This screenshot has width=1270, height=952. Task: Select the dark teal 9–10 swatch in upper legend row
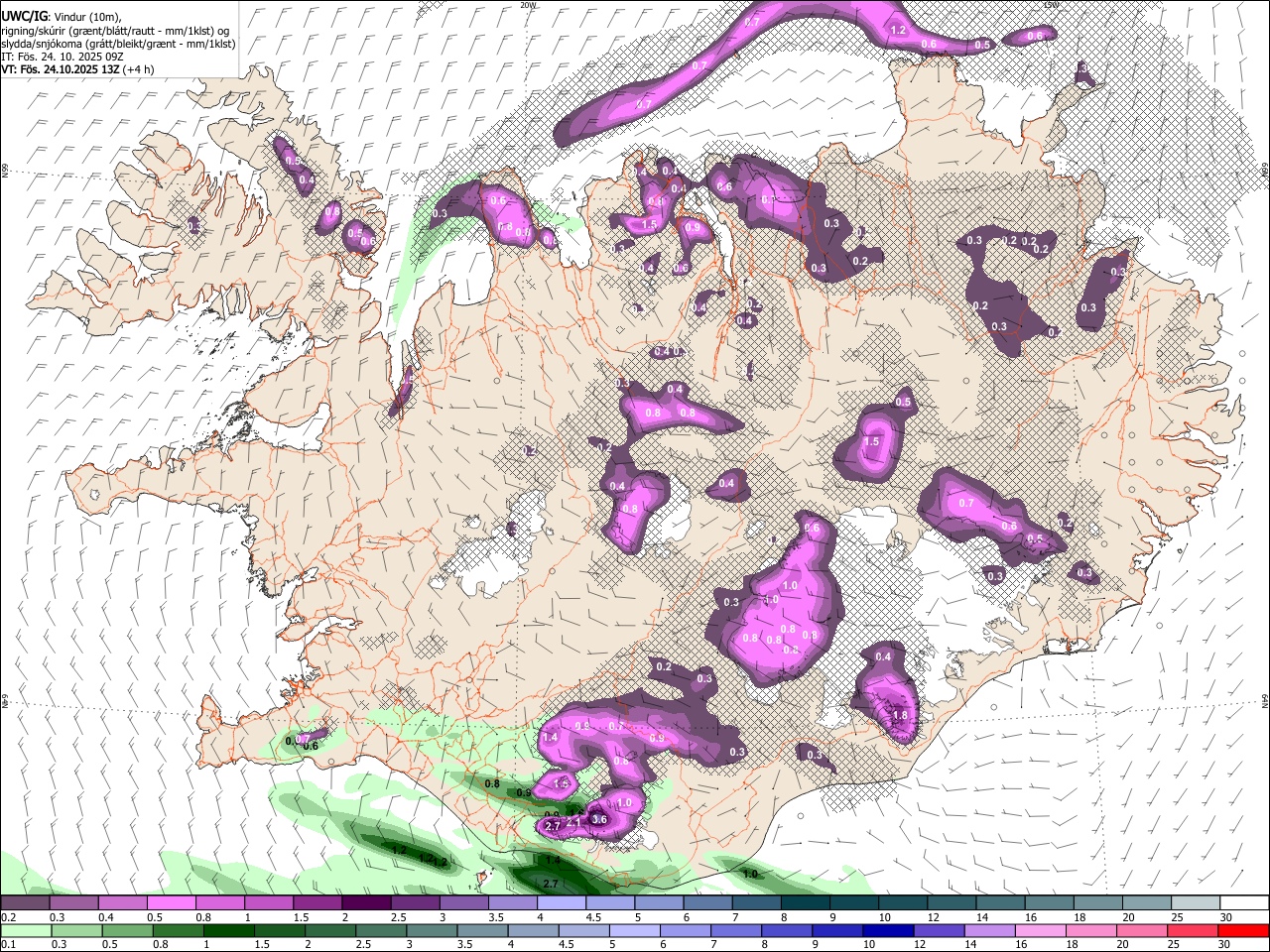click(854, 903)
